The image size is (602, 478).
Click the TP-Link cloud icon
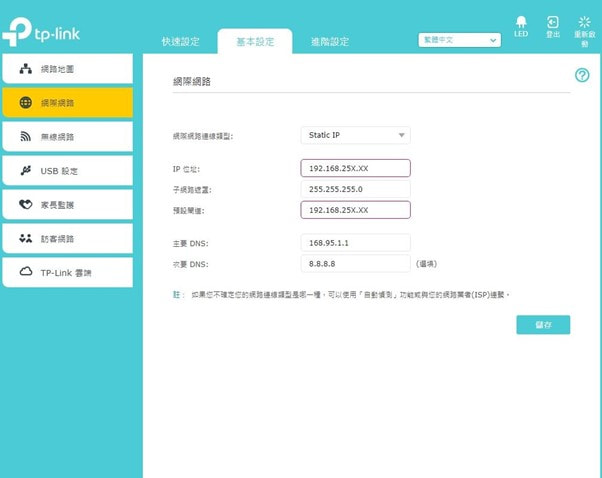[26, 272]
